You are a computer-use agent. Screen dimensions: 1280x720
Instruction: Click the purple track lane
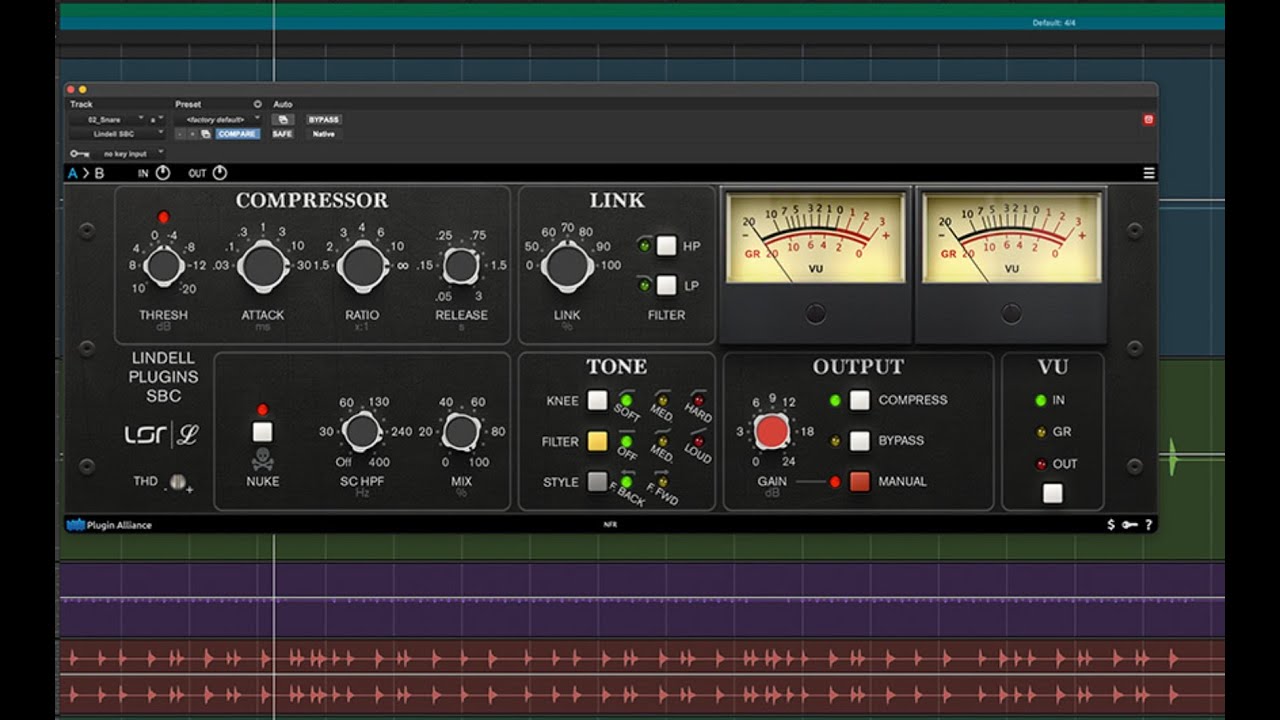point(641,598)
